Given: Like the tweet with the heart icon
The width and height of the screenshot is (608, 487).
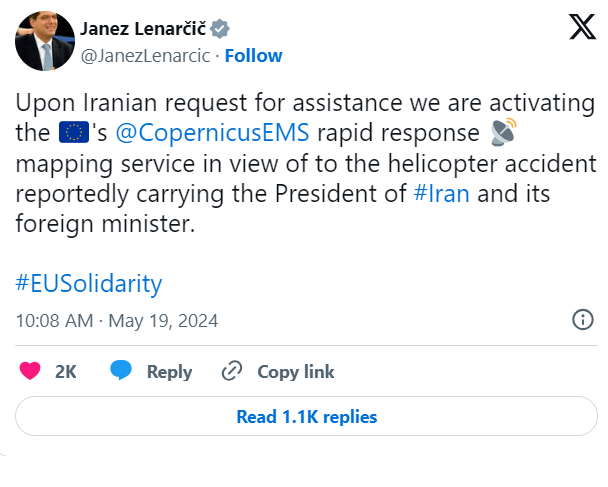Looking at the screenshot, I should coord(30,371).
